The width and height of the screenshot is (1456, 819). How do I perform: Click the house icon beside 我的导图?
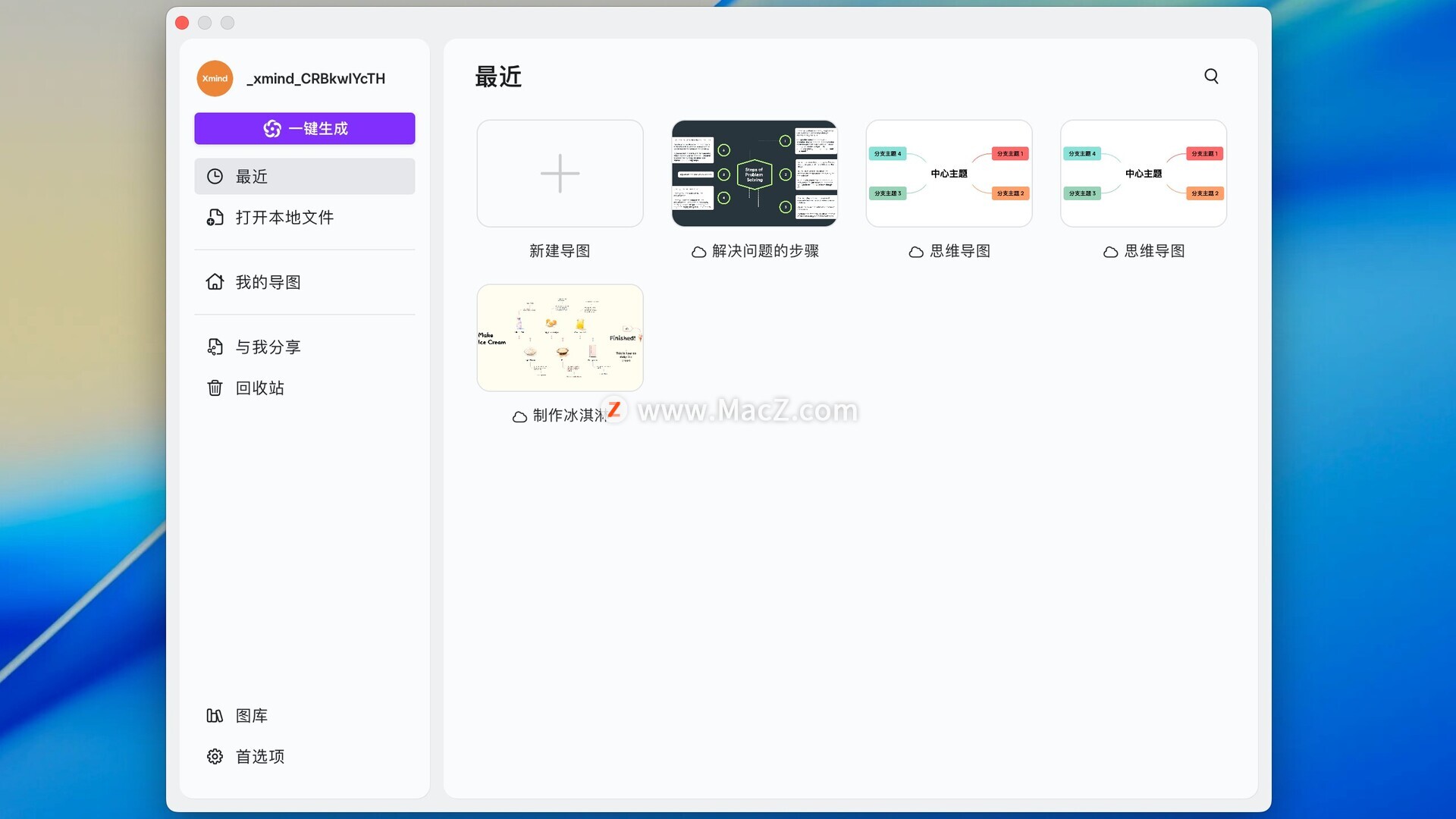tap(215, 282)
